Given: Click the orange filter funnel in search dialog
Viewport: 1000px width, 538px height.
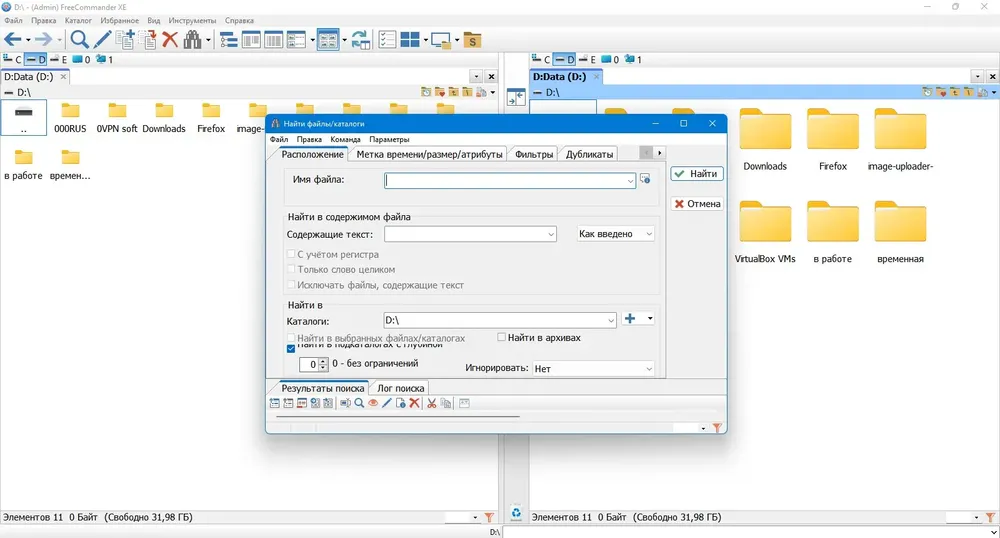Looking at the screenshot, I should [717, 428].
